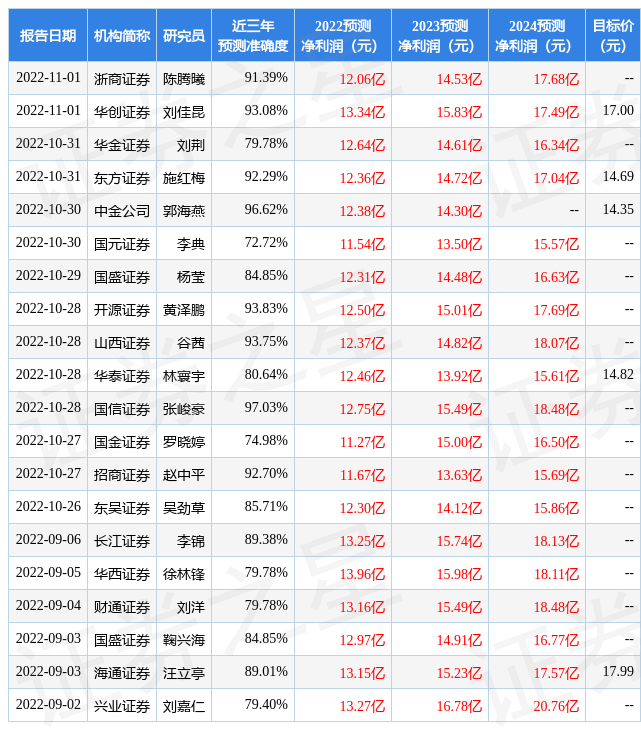The height and width of the screenshot is (730, 641).
Task: Select the 开源证券 institution cell
Action: tap(122, 310)
